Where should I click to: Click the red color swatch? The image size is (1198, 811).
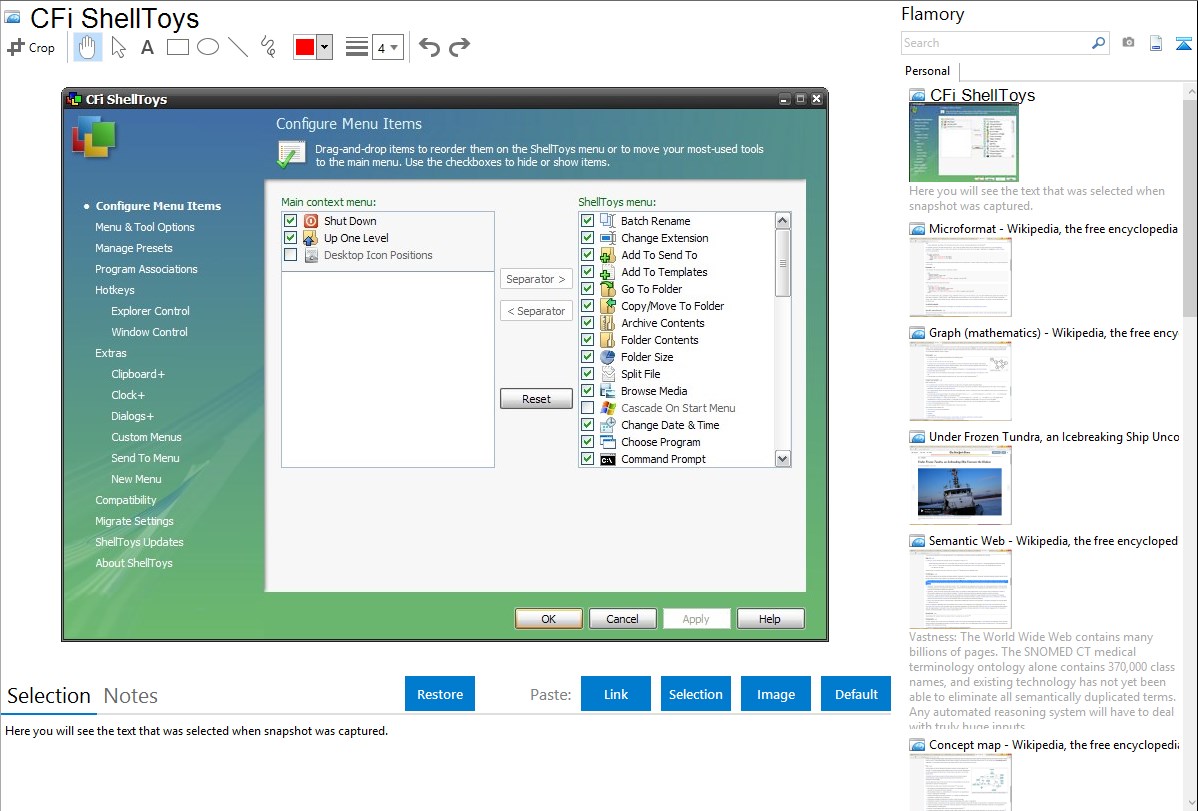click(305, 47)
